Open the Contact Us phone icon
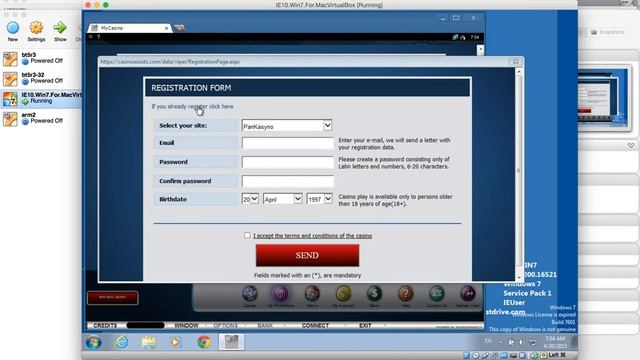 pos(436,293)
